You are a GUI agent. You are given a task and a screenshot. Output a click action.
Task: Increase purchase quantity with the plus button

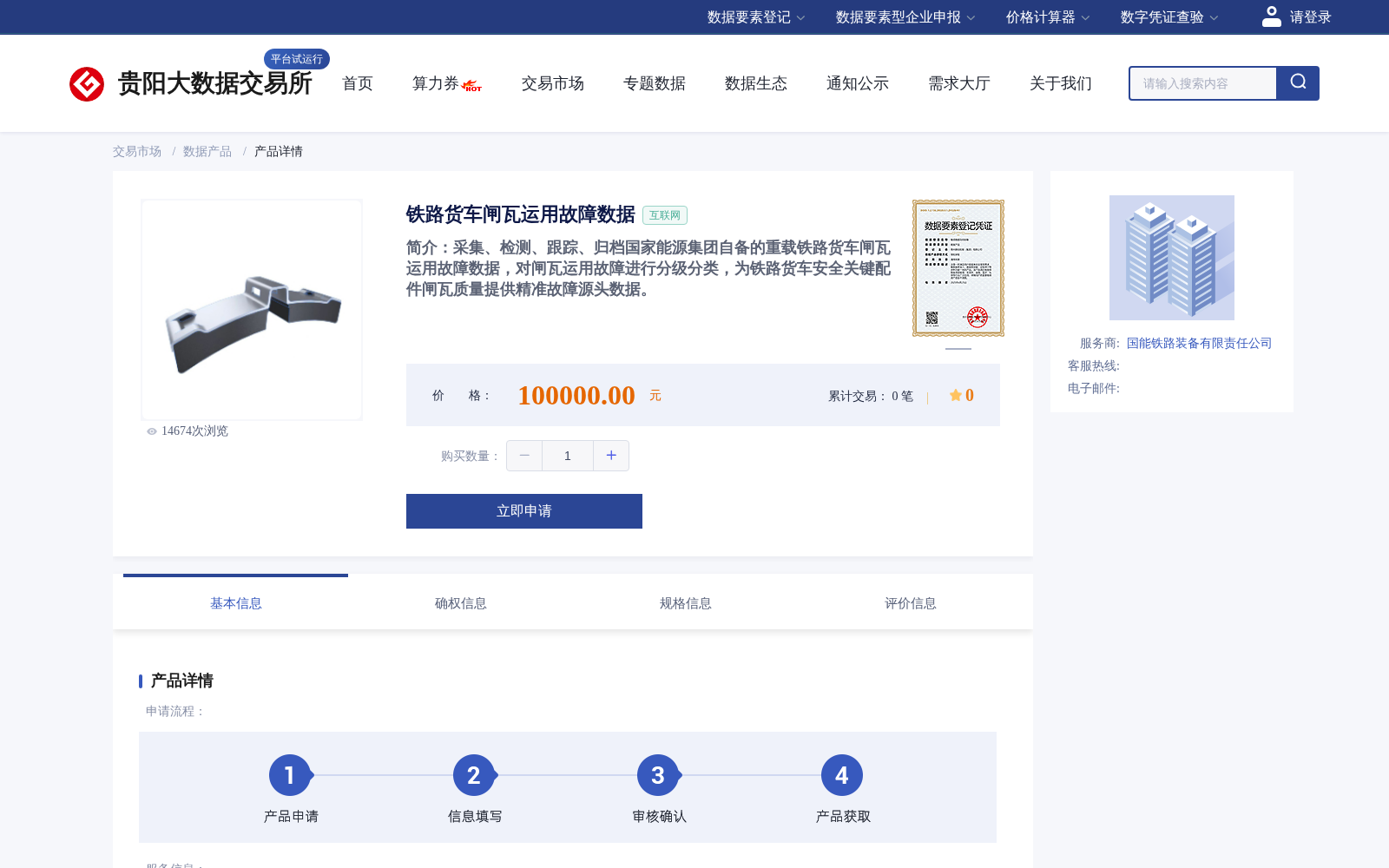(x=611, y=456)
